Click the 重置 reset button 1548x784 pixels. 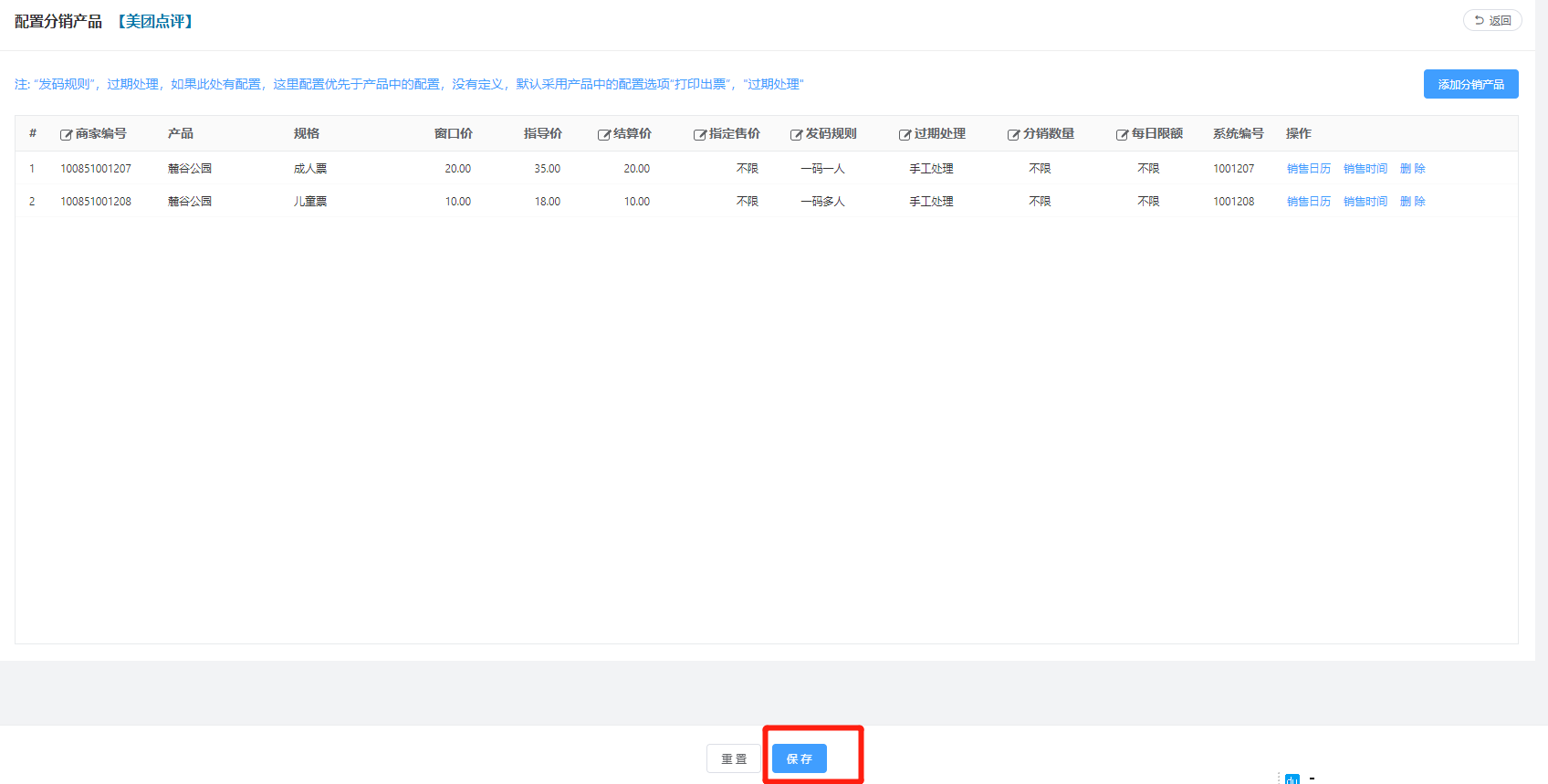(x=734, y=758)
